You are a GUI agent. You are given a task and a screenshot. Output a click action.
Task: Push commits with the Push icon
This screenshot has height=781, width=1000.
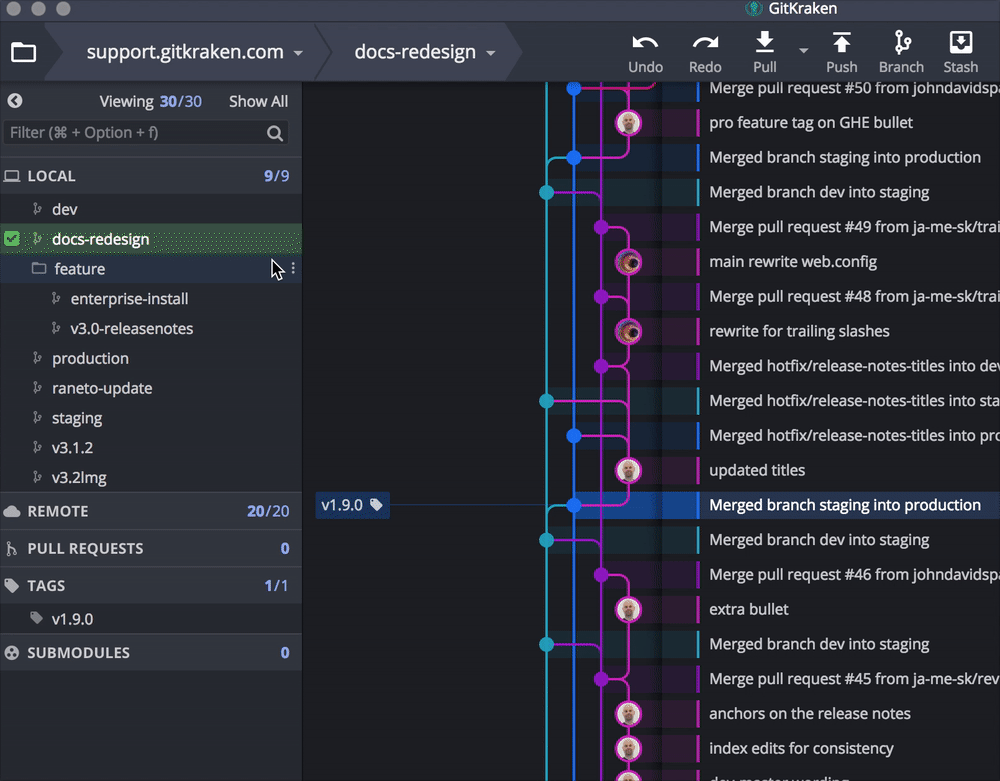(841, 42)
